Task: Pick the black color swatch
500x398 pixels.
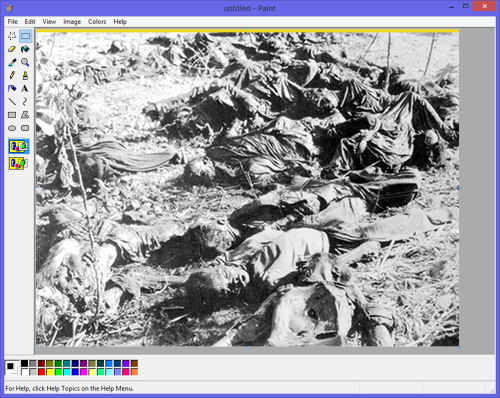Action: (x=25, y=363)
